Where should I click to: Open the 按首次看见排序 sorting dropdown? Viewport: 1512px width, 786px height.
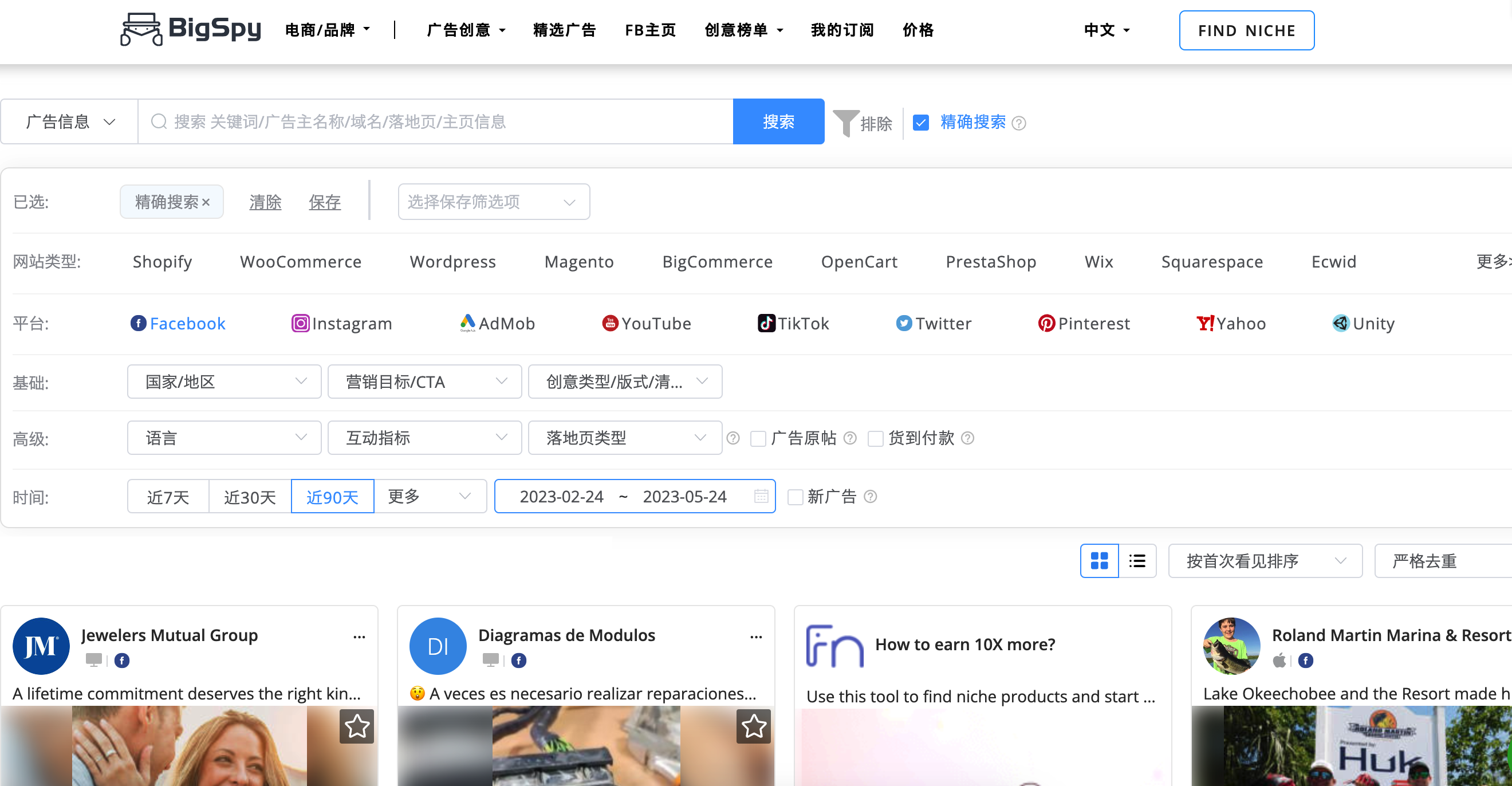(1265, 561)
